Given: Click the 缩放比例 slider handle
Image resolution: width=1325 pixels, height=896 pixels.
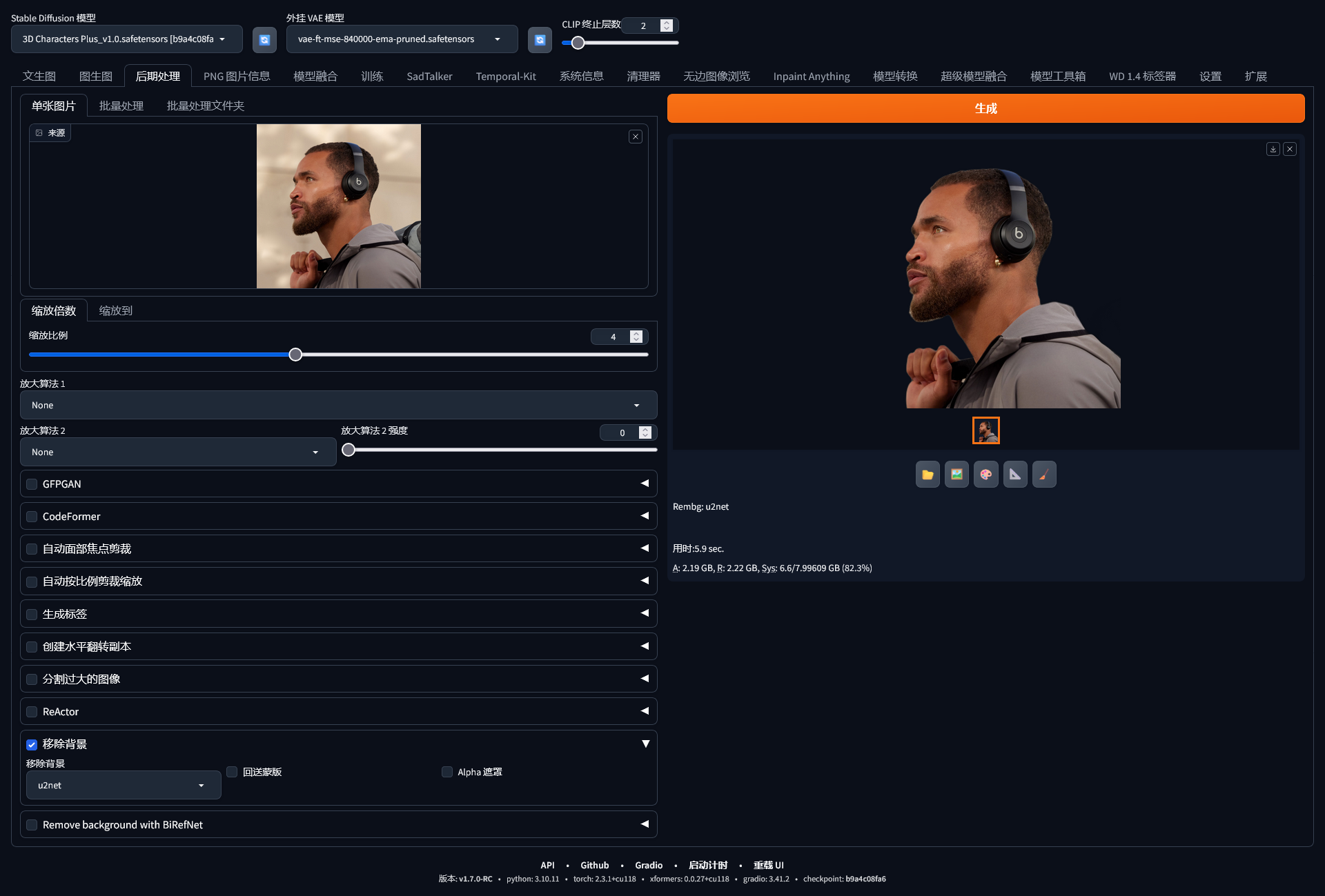Looking at the screenshot, I should point(295,355).
